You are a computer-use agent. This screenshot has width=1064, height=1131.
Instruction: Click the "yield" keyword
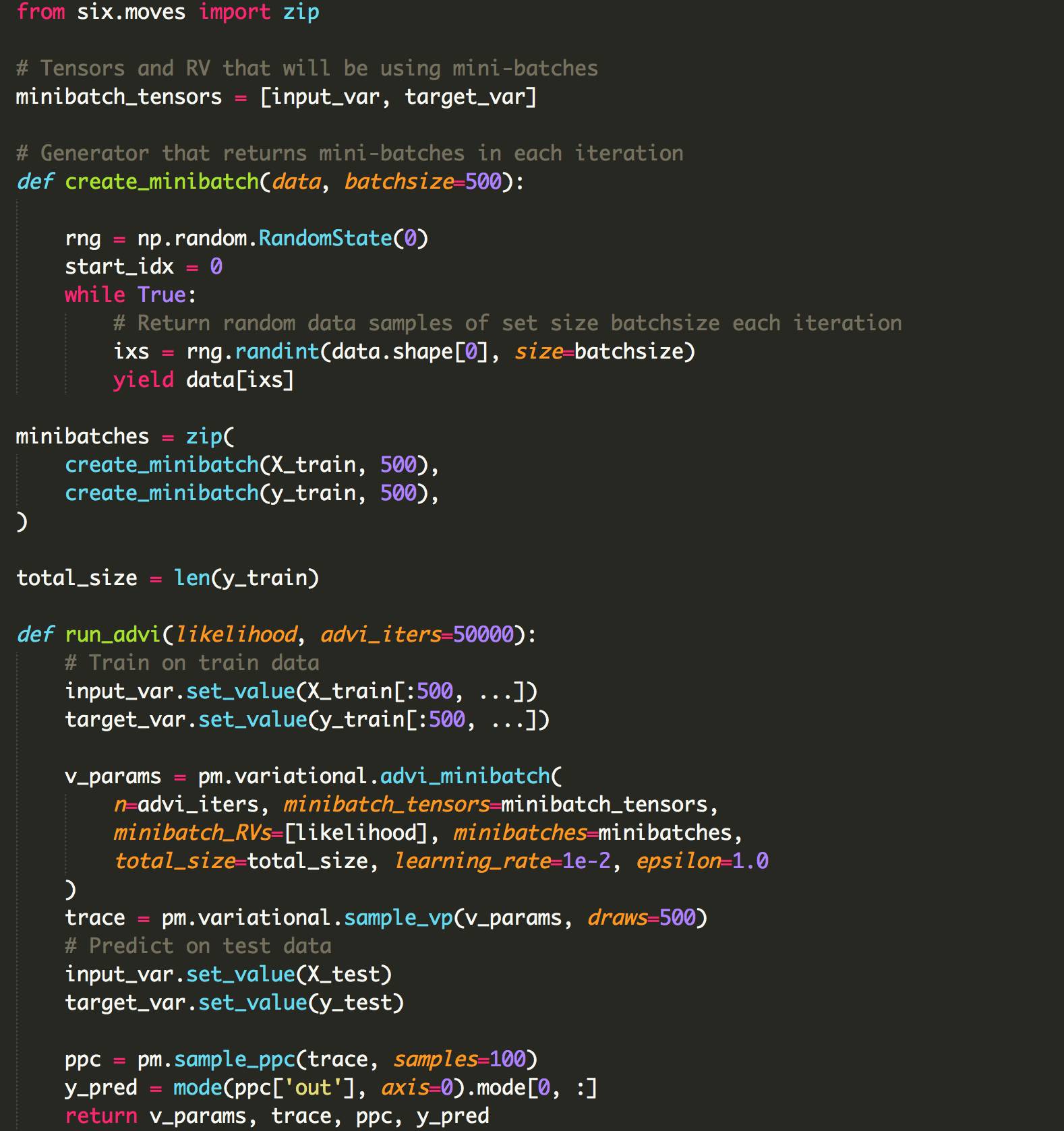[144, 380]
